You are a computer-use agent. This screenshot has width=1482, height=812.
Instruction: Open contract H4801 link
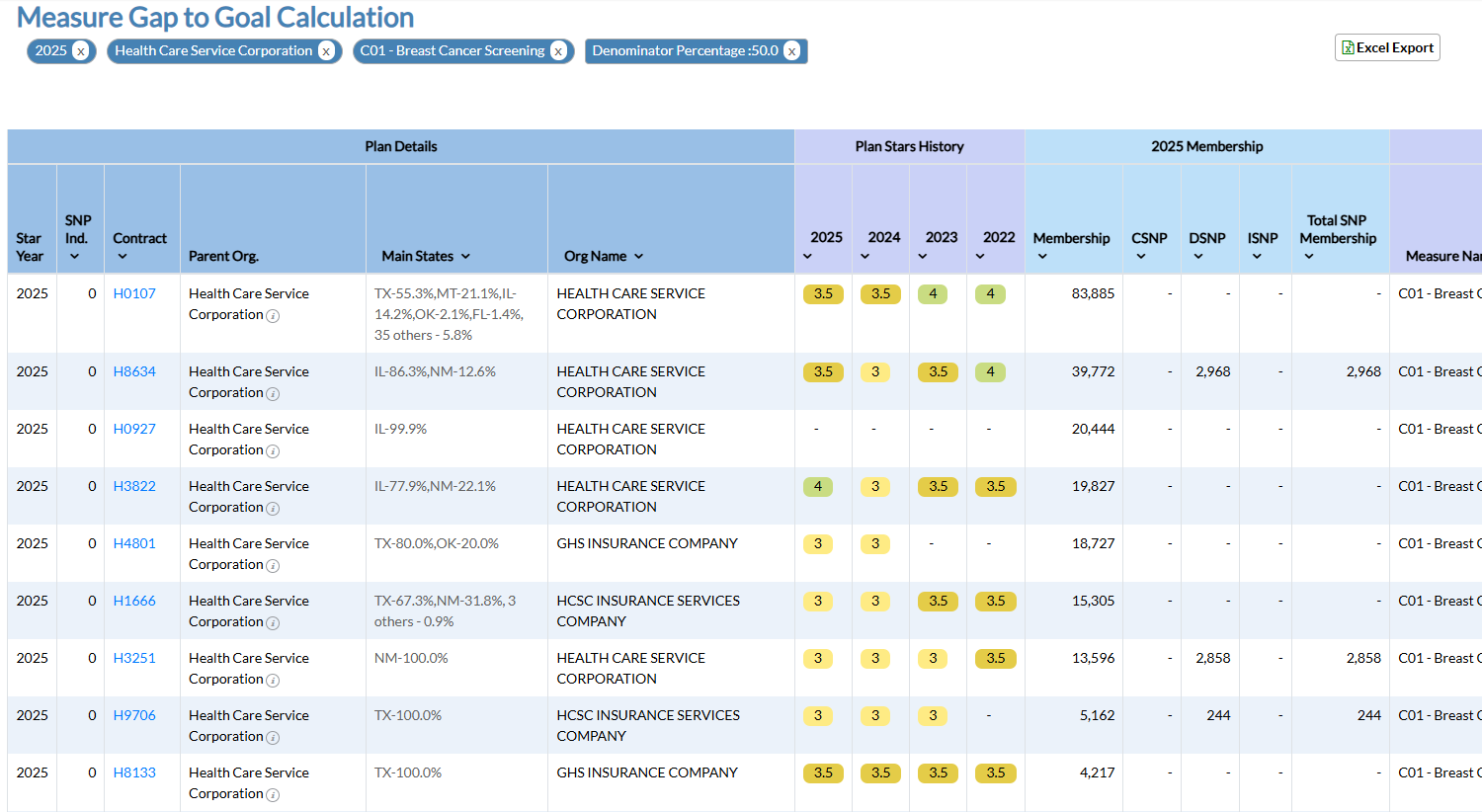pos(134,543)
